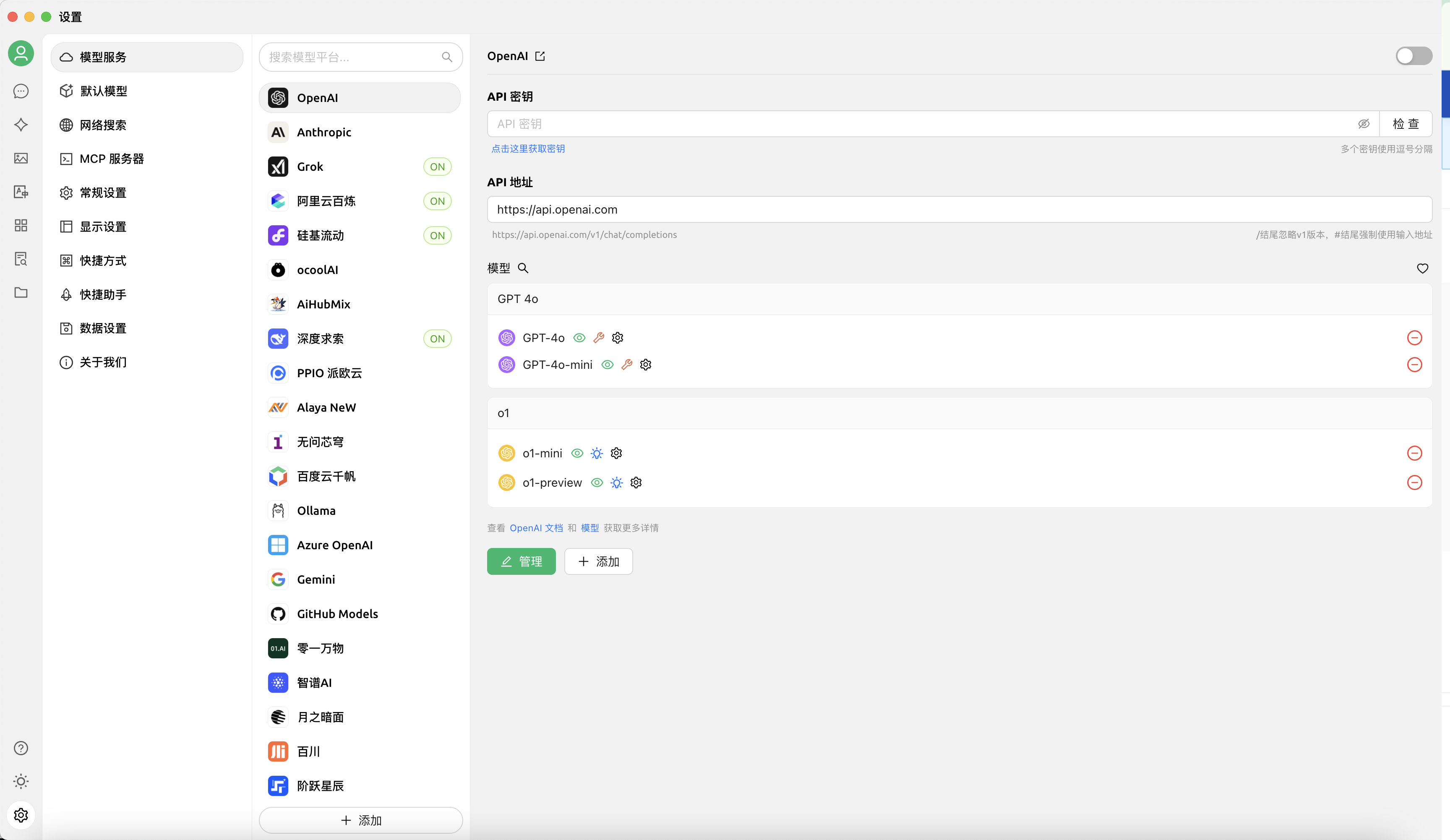The width and height of the screenshot is (1450, 840).
Task: Open the knowledge base sidebar icon
Action: [21, 259]
